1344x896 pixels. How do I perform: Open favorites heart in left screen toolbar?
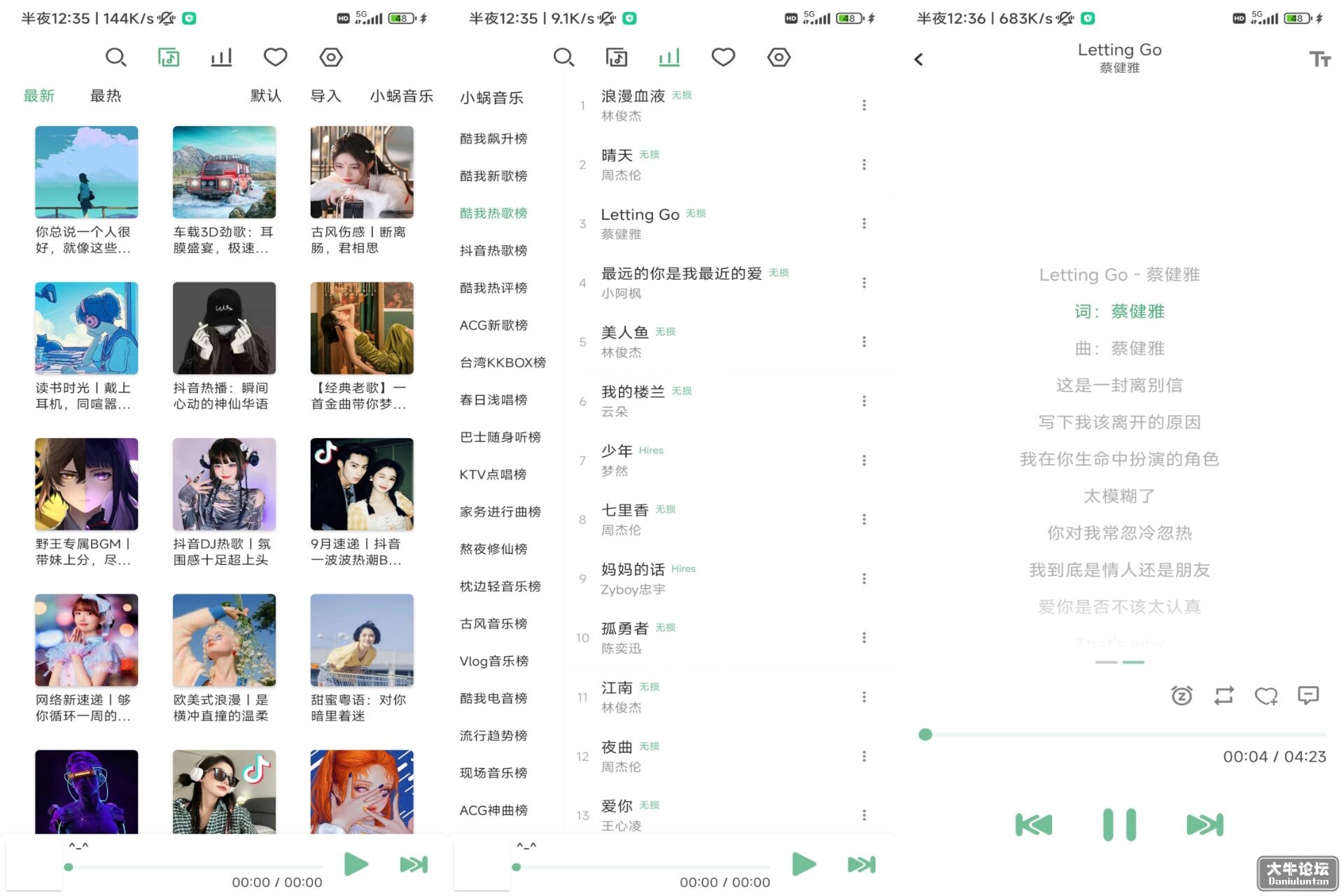(x=275, y=57)
